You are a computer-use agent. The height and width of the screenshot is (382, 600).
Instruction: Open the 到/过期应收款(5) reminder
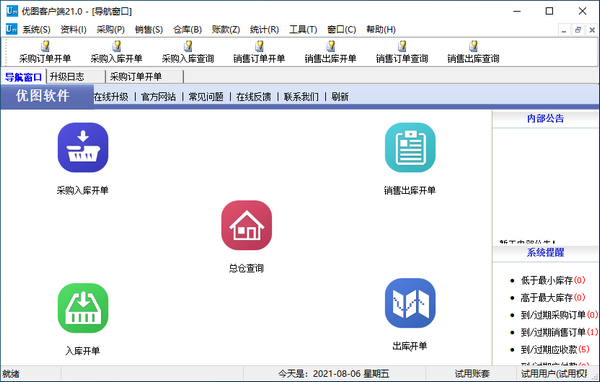(555, 349)
